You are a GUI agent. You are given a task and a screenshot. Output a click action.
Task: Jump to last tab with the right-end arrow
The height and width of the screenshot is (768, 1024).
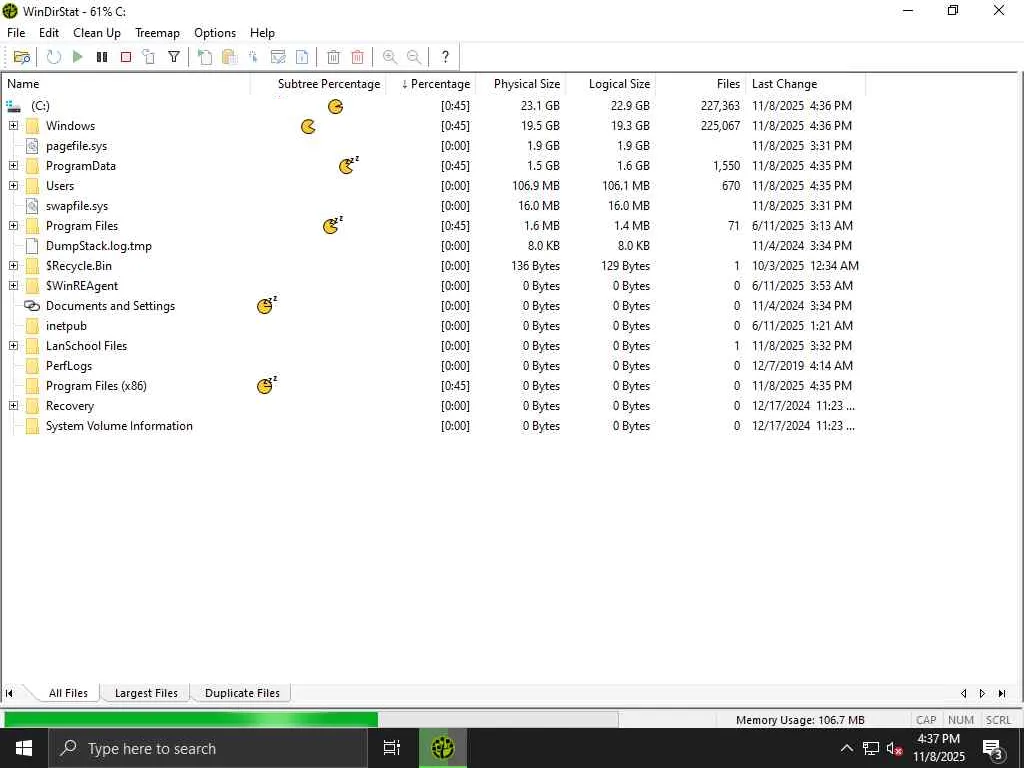(1002, 694)
